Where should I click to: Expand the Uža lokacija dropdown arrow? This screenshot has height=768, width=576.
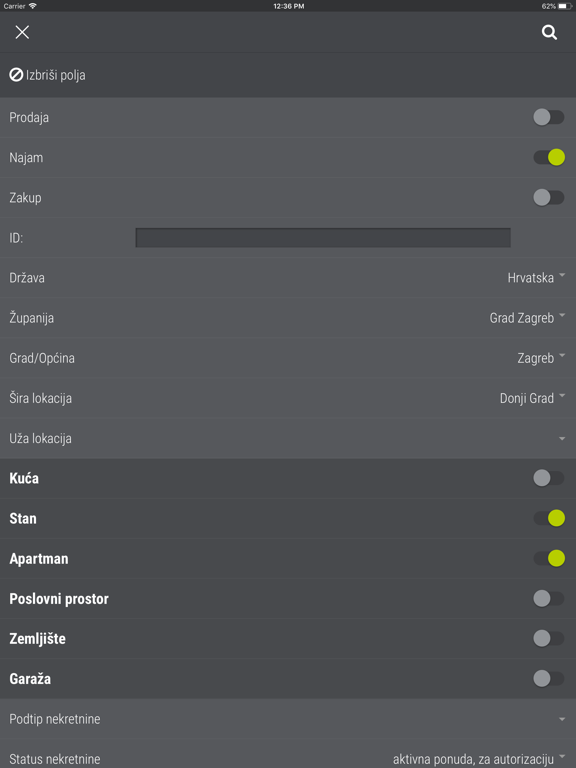point(562,438)
